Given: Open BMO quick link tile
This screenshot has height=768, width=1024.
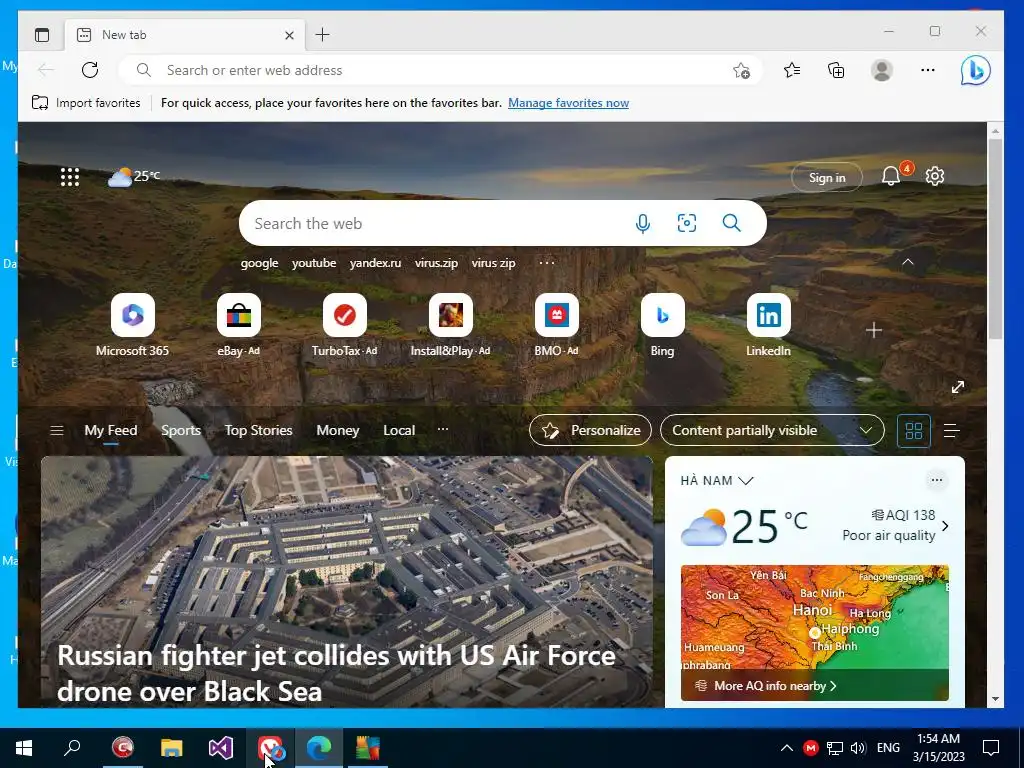Looking at the screenshot, I should coord(556,325).
